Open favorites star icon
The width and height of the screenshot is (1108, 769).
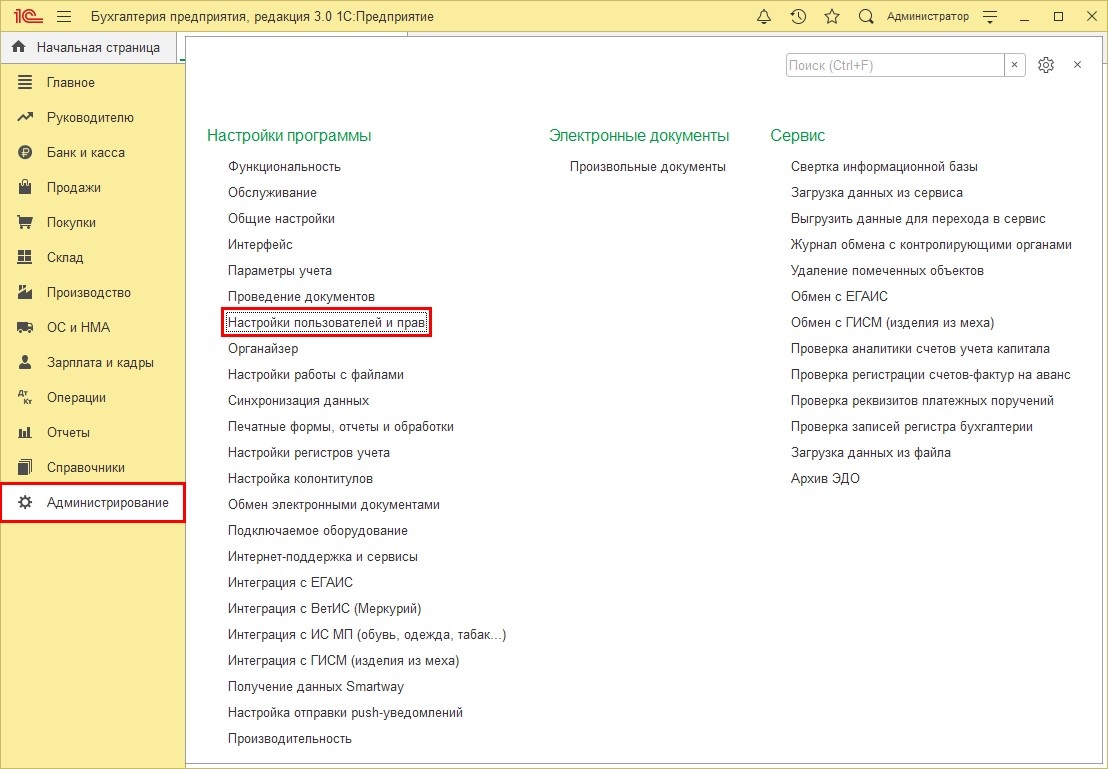coord(832,16)
